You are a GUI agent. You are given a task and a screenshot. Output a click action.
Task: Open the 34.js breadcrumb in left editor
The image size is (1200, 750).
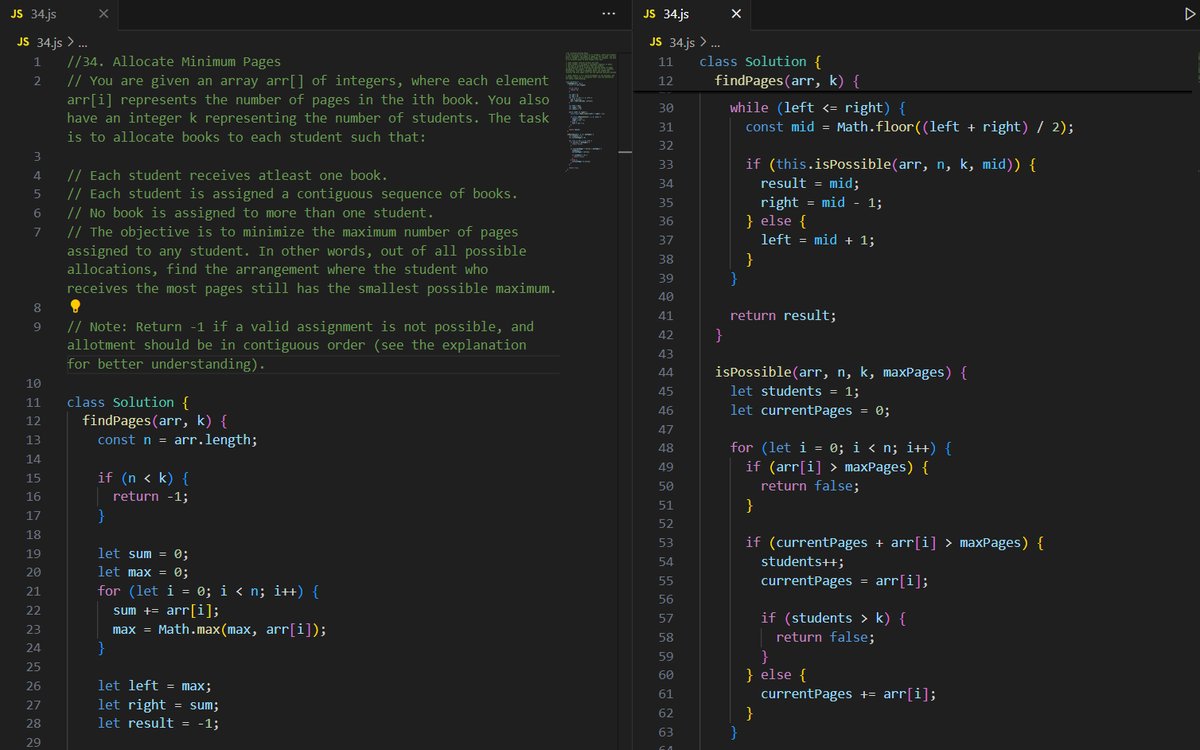49,42
